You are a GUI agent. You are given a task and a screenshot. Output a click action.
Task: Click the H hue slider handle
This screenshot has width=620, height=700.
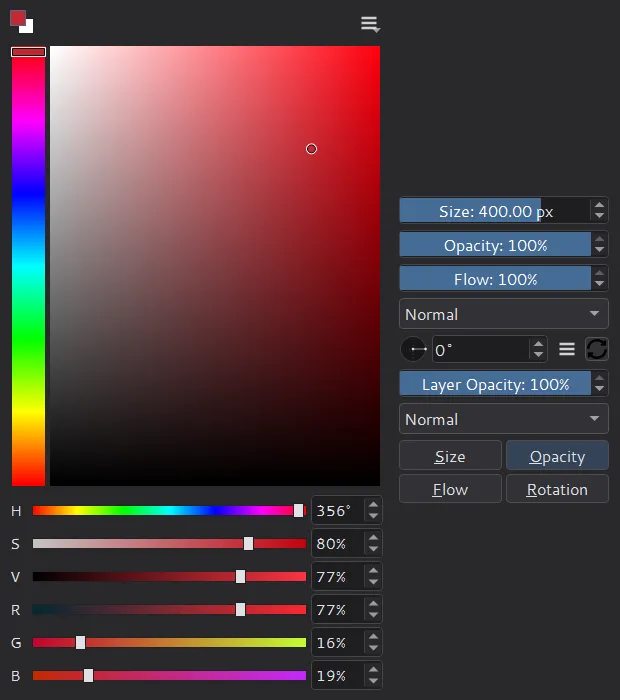(298, 510)
